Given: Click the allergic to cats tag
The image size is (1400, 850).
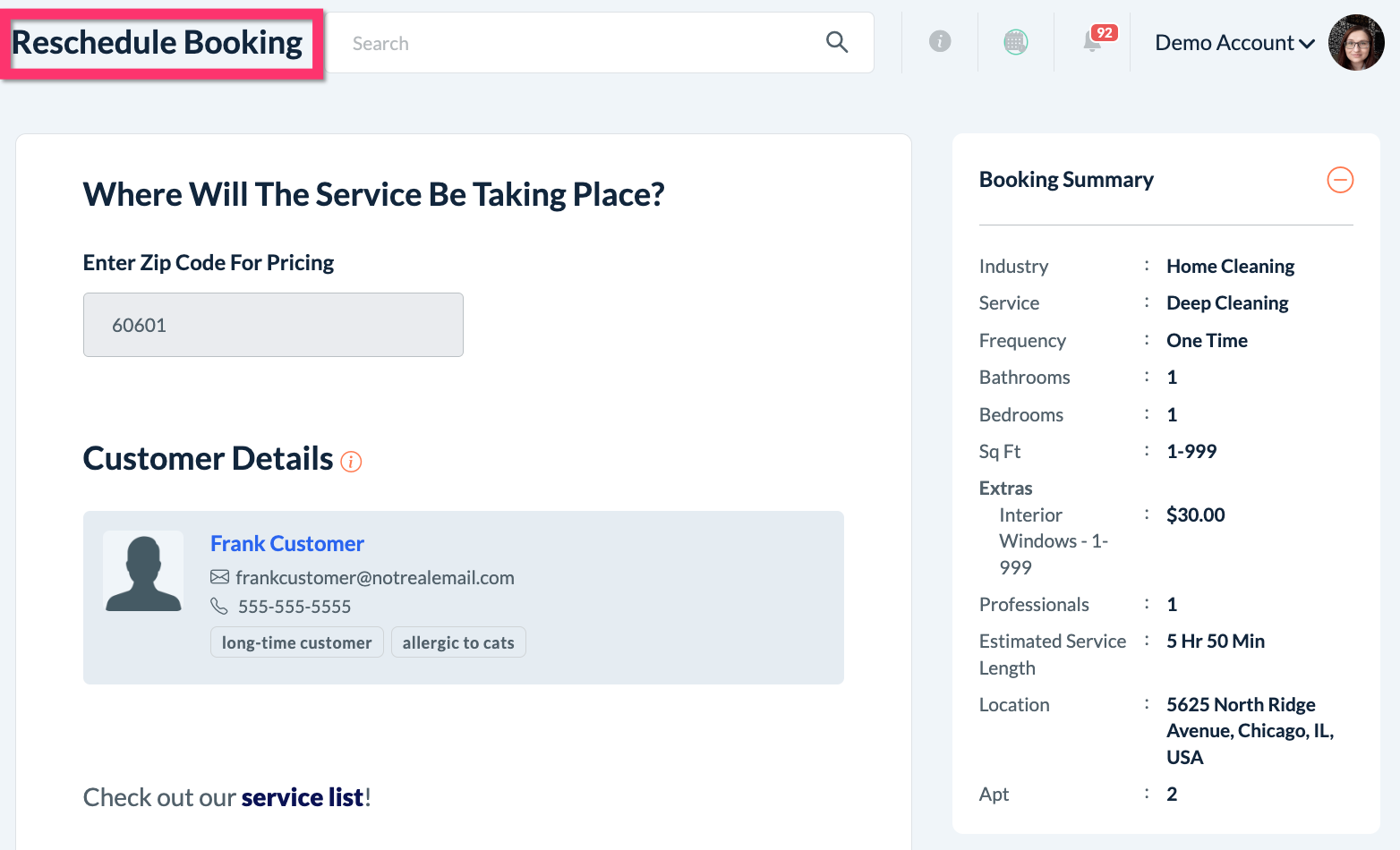Looking at the screenshot, I should 458,642.
